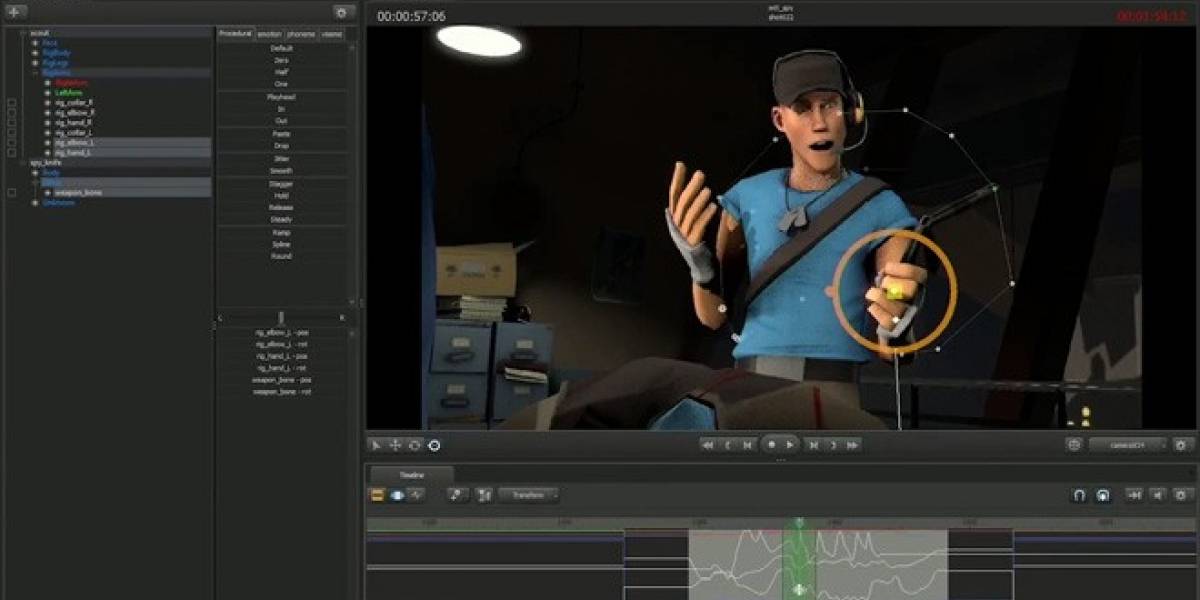Toggle the first snap magnet icon in timeline
The height and width of the screenshot is (600, 1200).
pos(1079,495)
